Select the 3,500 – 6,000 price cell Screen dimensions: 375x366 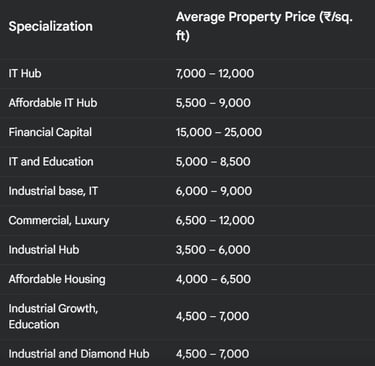pyautogui.click(x=213, y=250)
